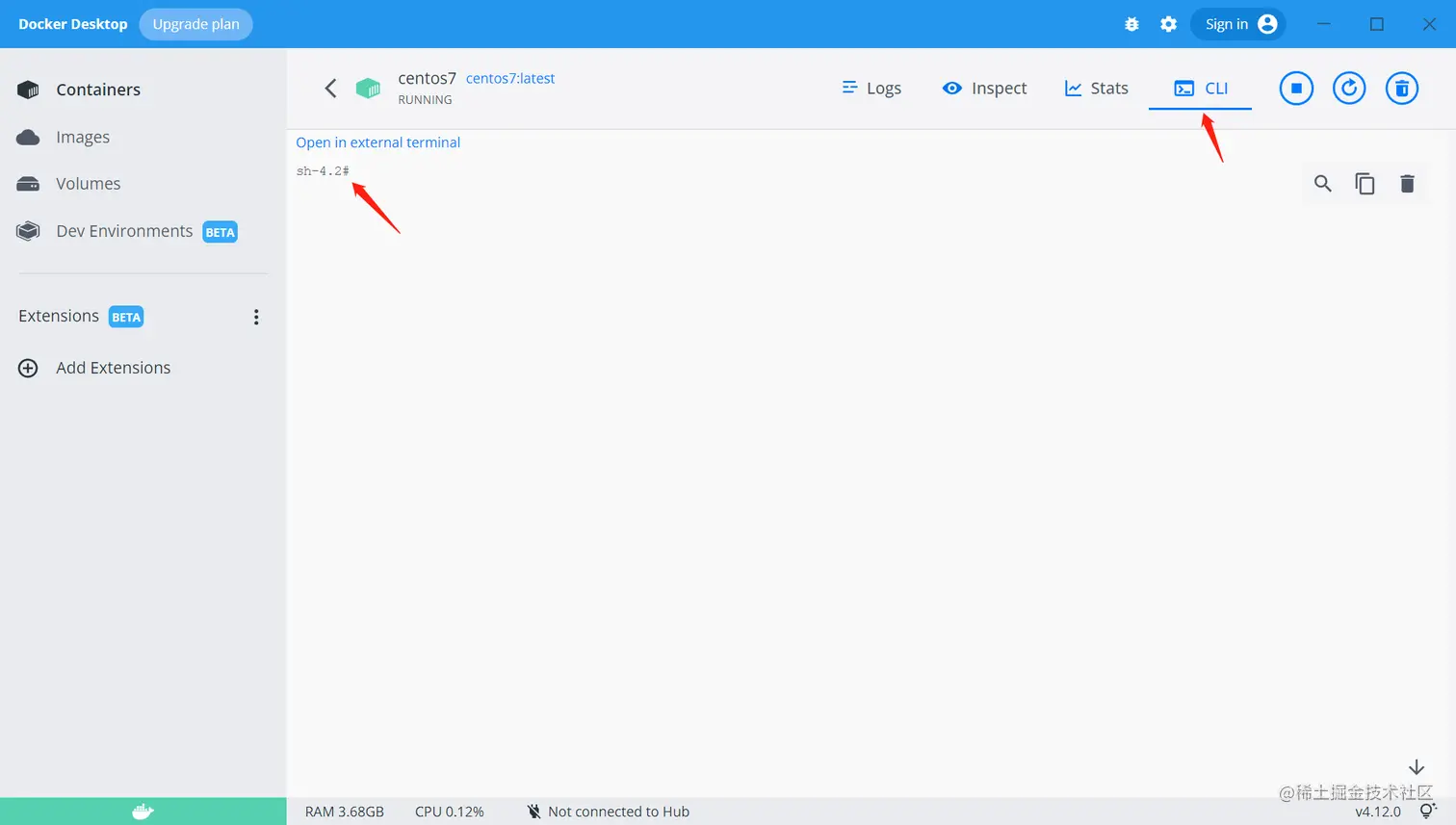1456x825 pixels.
Task: Click the CPU 0.12% status
Action: pyautogui.click(x=450, y=812)
